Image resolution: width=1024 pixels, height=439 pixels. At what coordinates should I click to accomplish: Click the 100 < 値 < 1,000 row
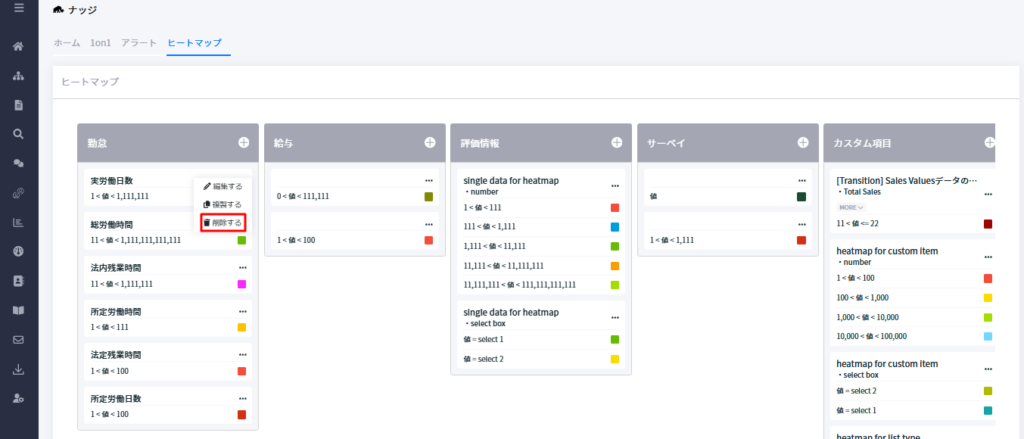click(x=914, y=298)
